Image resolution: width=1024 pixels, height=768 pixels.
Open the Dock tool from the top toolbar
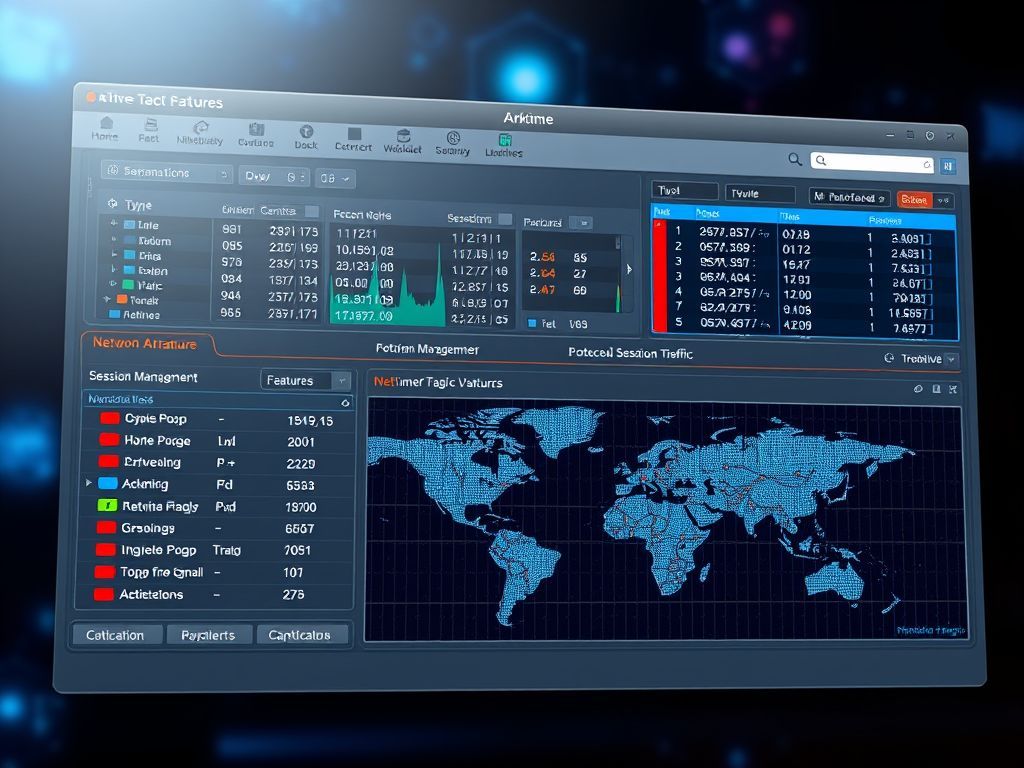coord(306,131)
